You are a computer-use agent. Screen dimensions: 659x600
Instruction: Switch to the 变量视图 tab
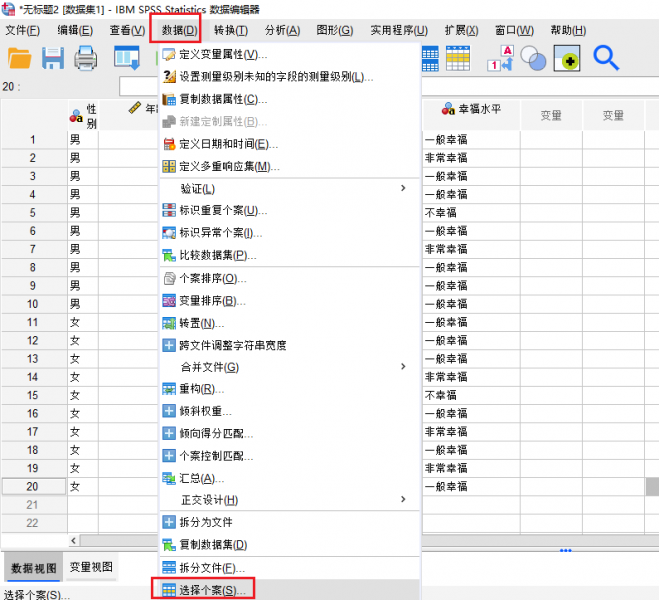tap(91, 567)
